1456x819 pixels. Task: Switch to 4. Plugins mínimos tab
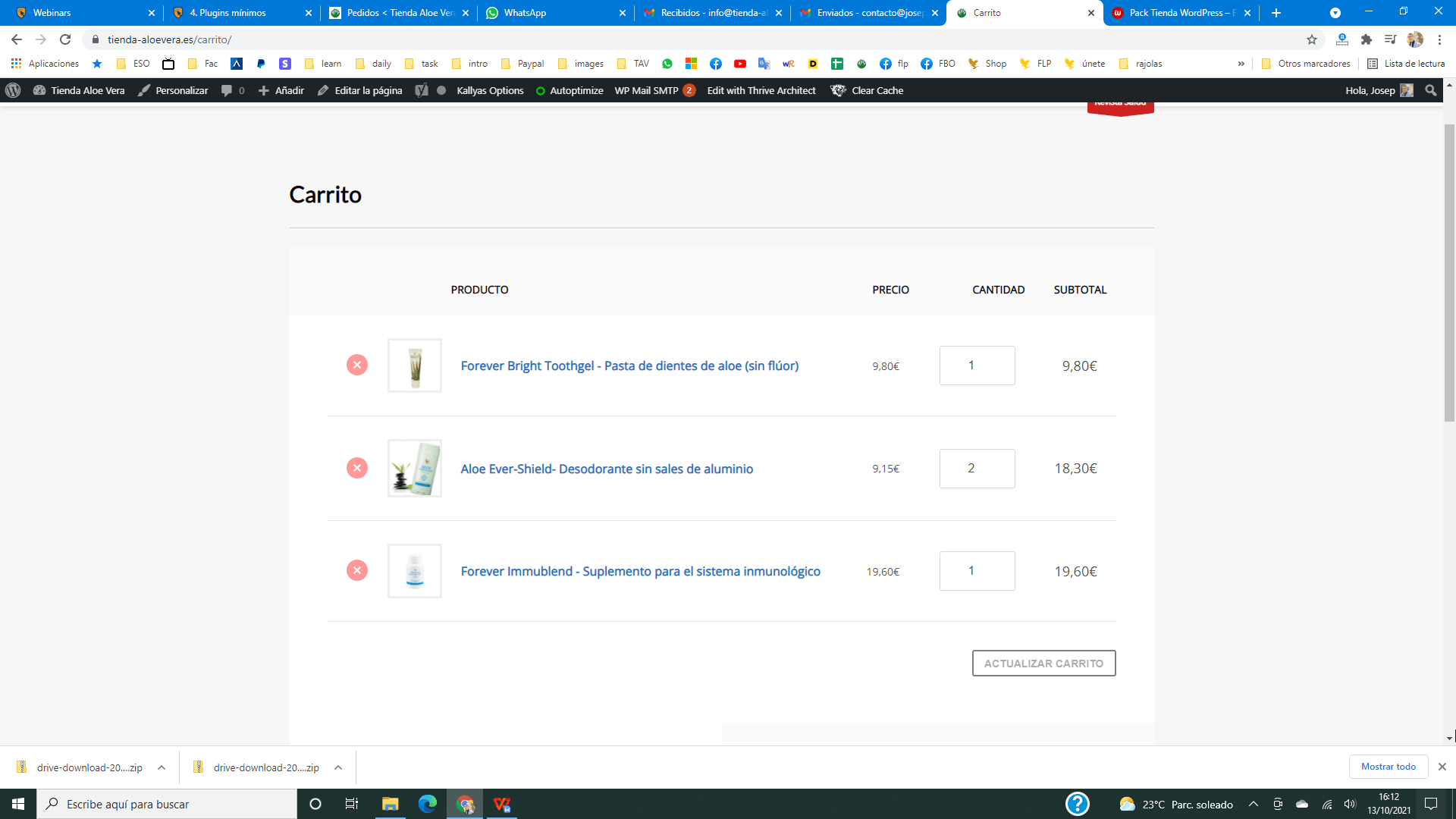[242, 13]
